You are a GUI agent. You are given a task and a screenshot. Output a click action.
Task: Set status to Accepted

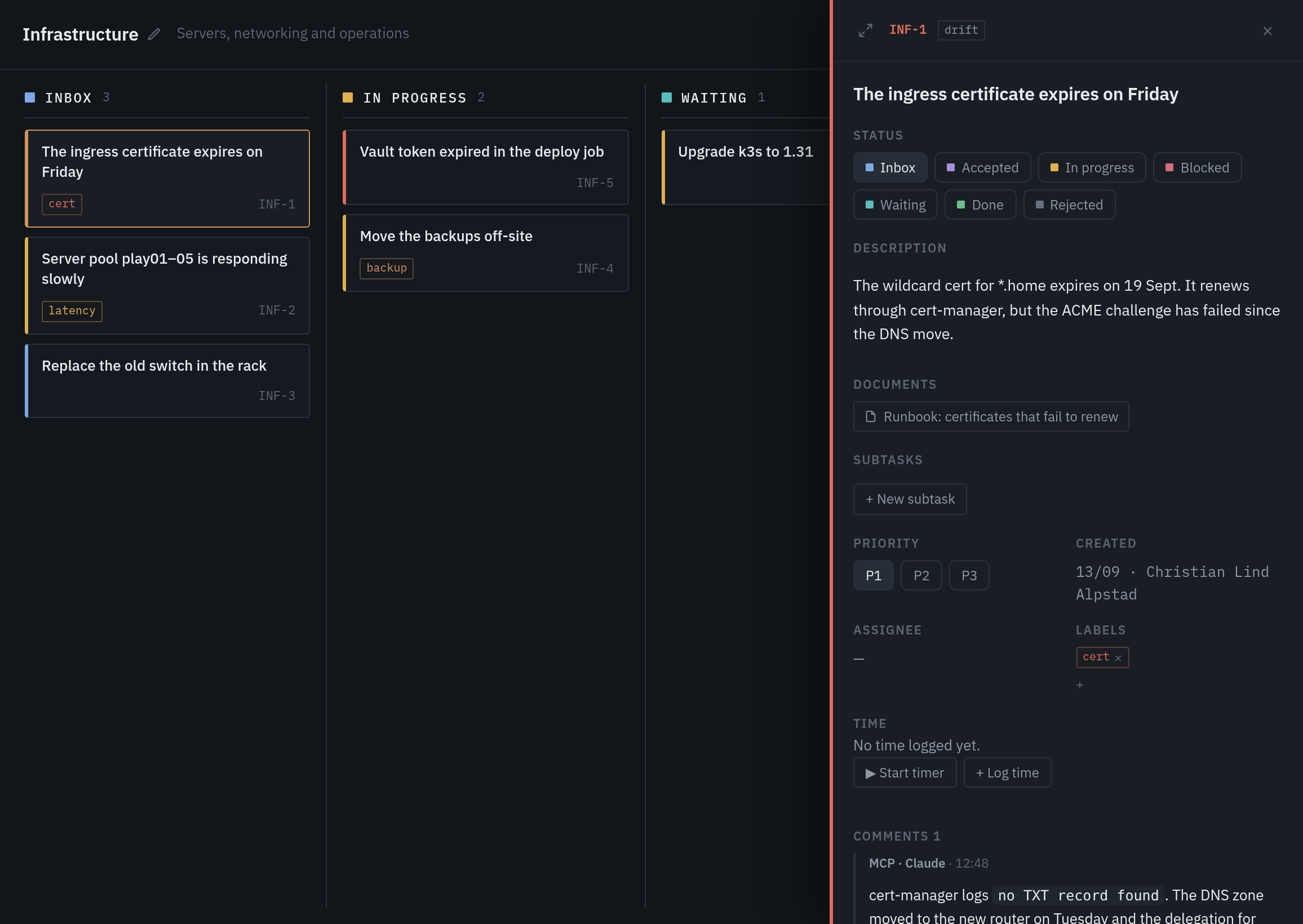(983, 168)
